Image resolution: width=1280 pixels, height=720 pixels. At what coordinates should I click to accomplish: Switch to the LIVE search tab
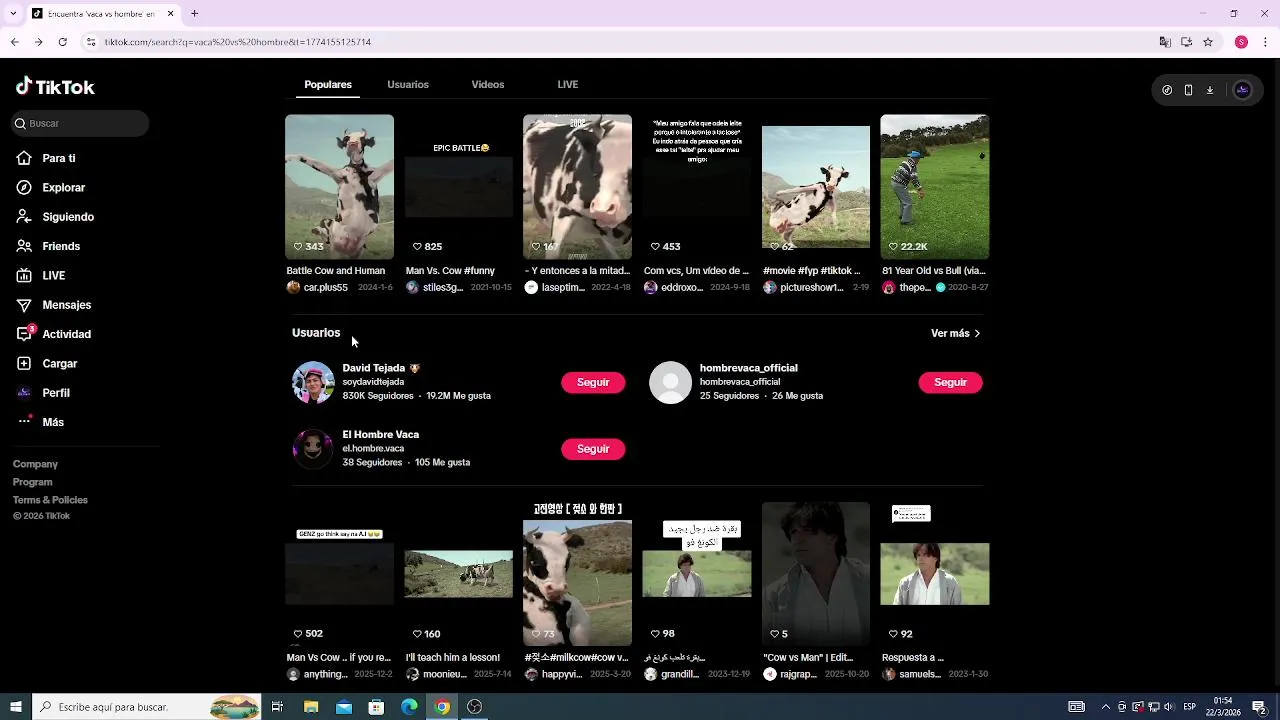568,84
